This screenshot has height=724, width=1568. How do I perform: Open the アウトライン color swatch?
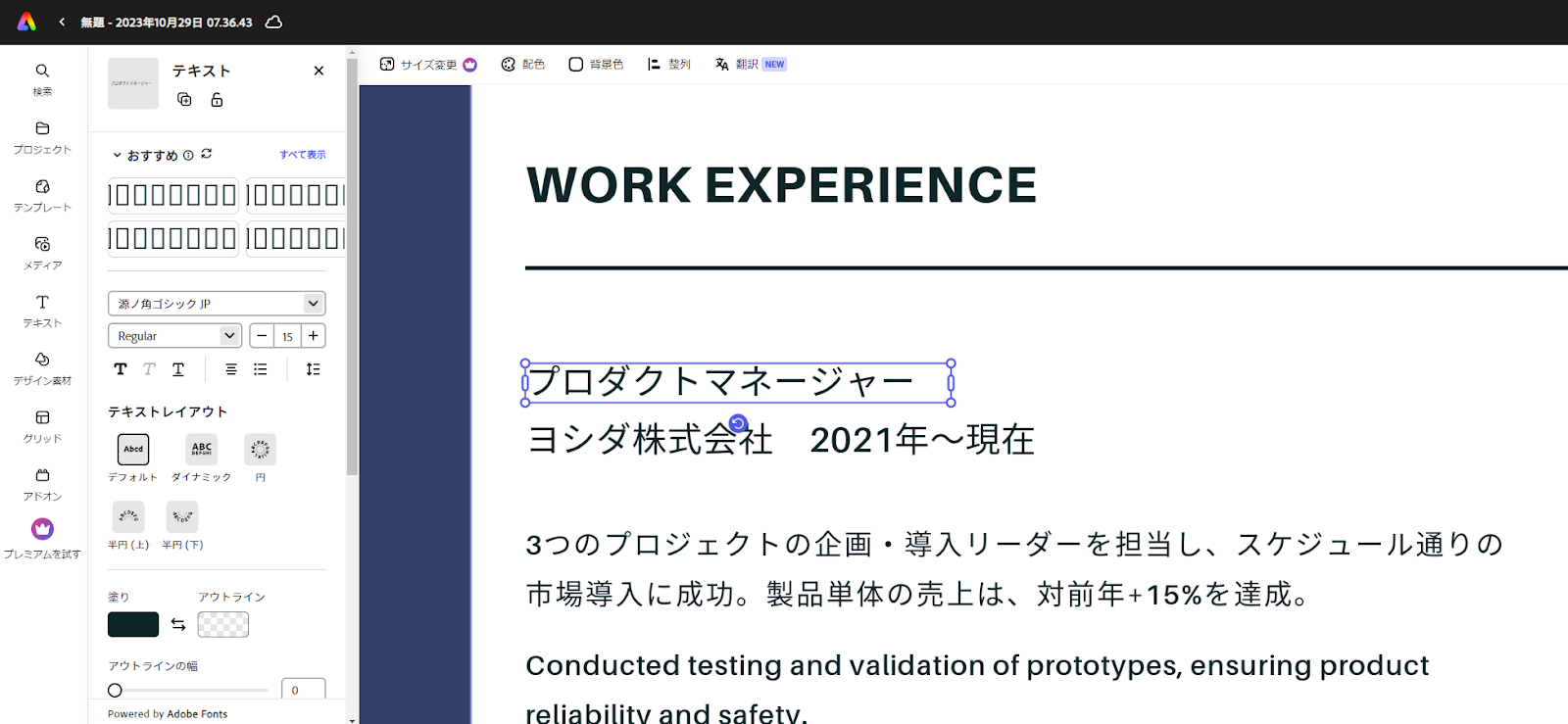(x=223, y=624)
